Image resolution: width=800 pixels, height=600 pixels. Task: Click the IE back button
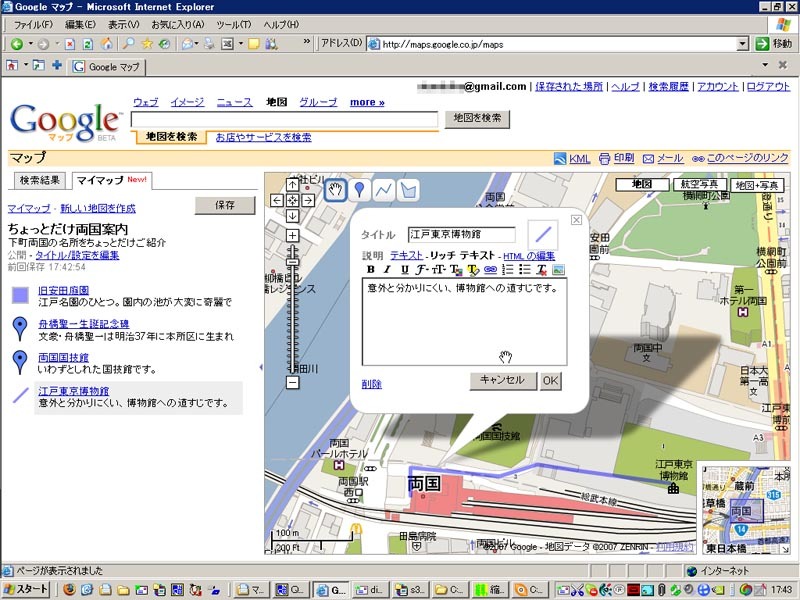17,44
